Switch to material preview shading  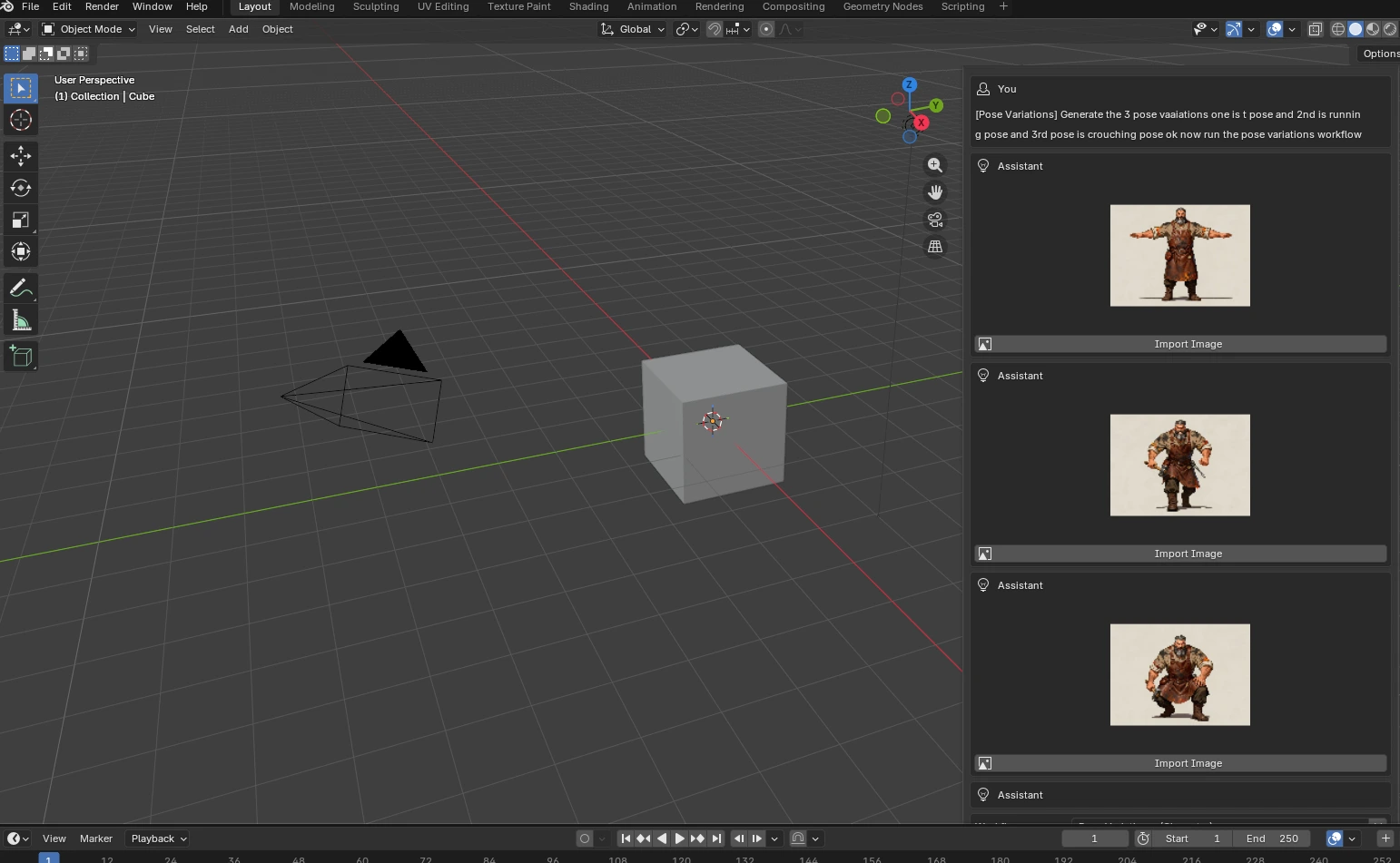click(x=1373, y=29)
